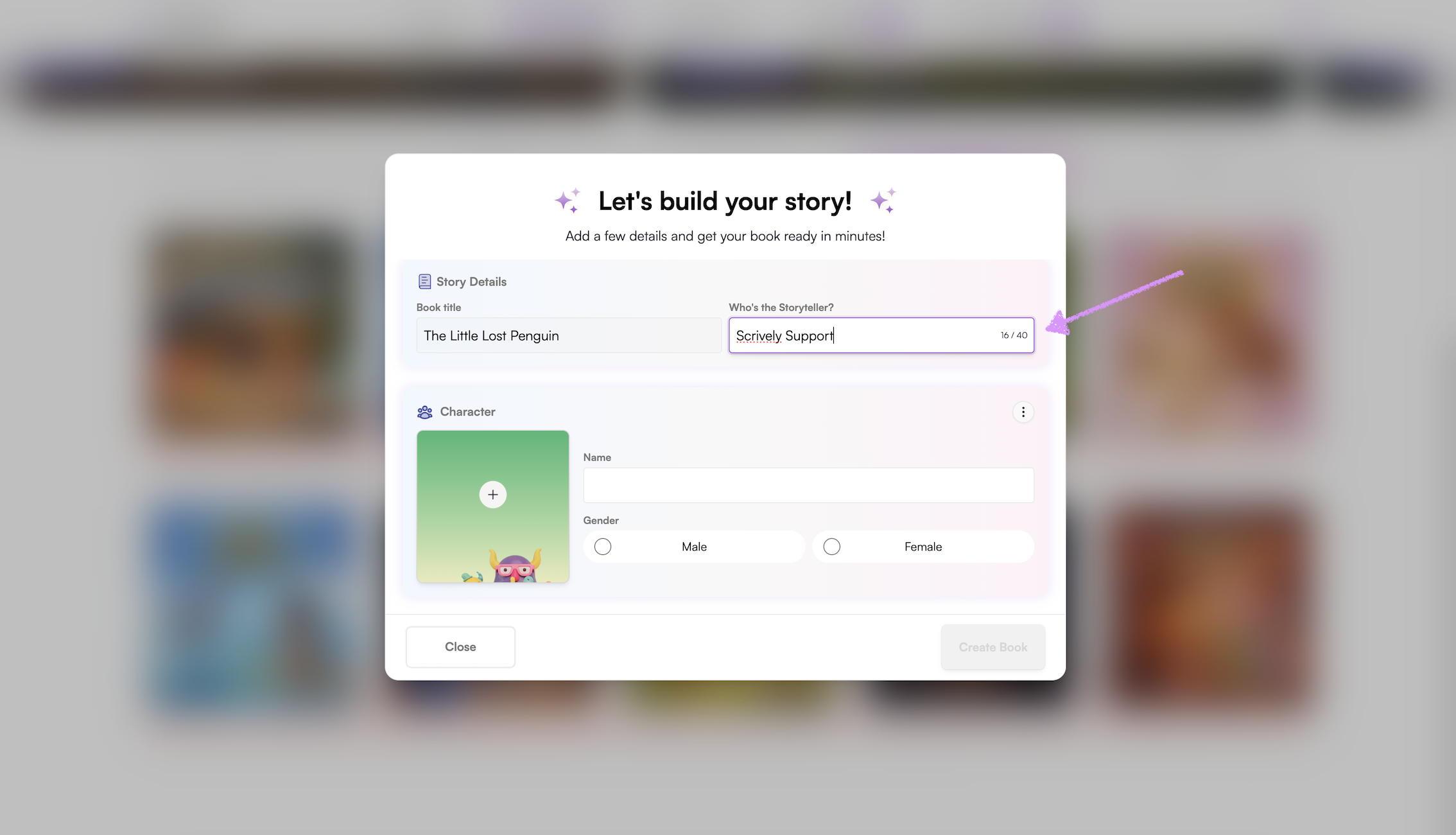
Task: Click the Male option label
Action: point(694,547)
